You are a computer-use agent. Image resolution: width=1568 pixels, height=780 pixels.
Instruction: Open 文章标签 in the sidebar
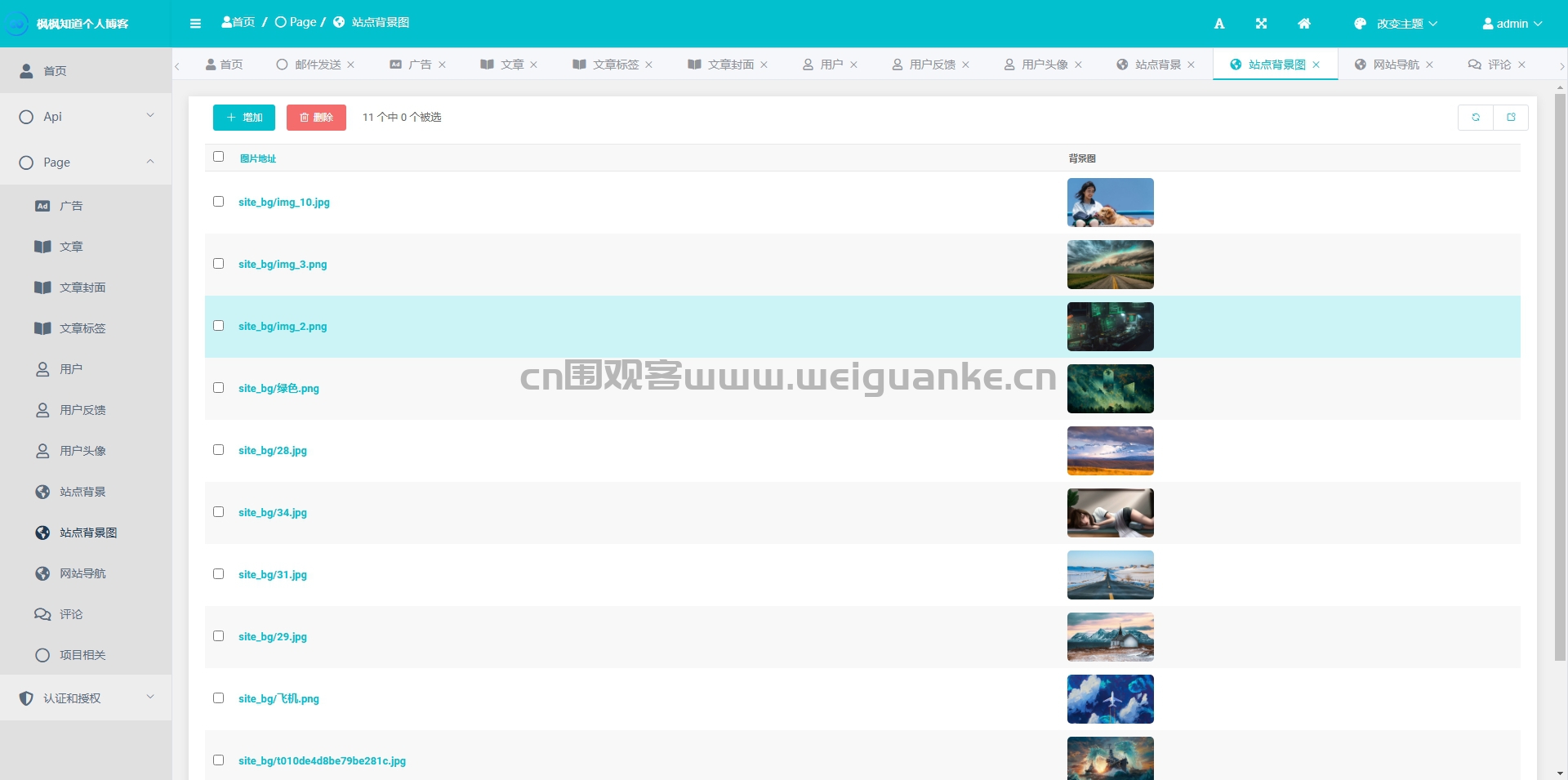click(86, 328)
